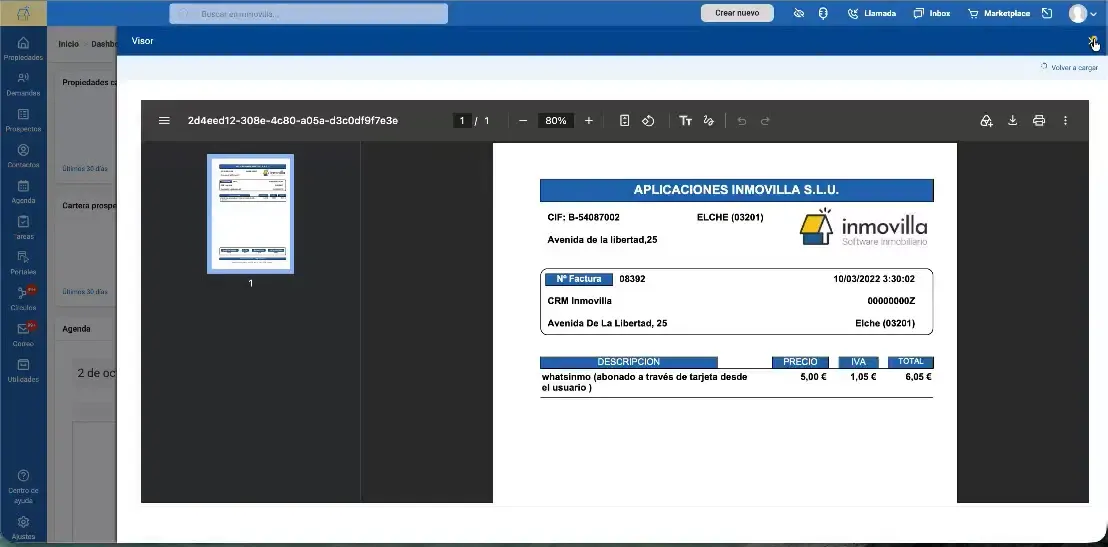This screenshot has width=1108, height=547.
Task: Open Utilidades in the sidebar
Action: [x=23, y=370]
